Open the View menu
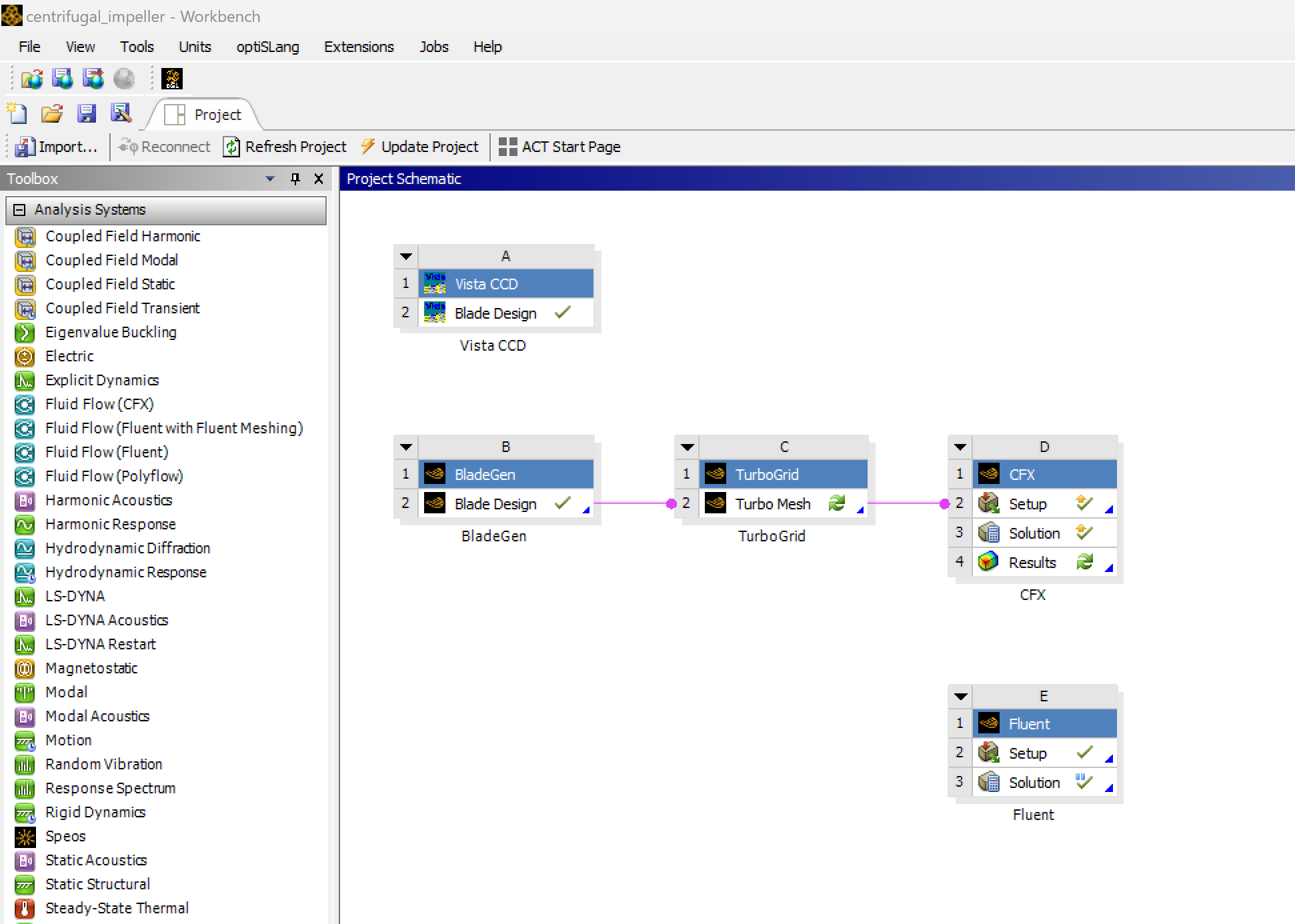 tap(80, 47)
